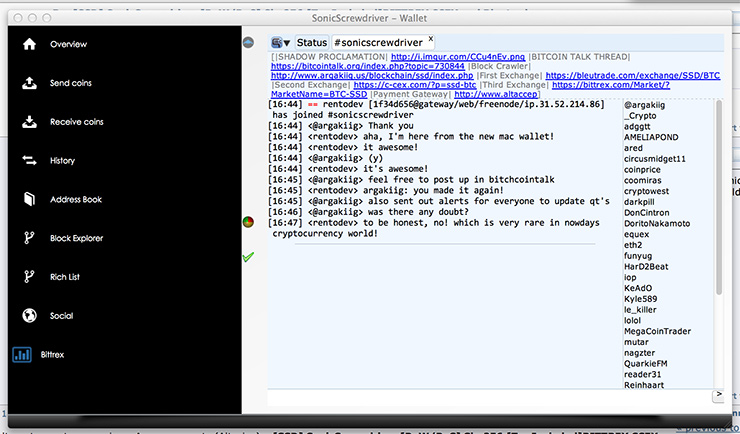Image resolution: width=740 pixels, height=434 pixels.
Task: Select user eth2 in nick list
Action: pos(633,245)
